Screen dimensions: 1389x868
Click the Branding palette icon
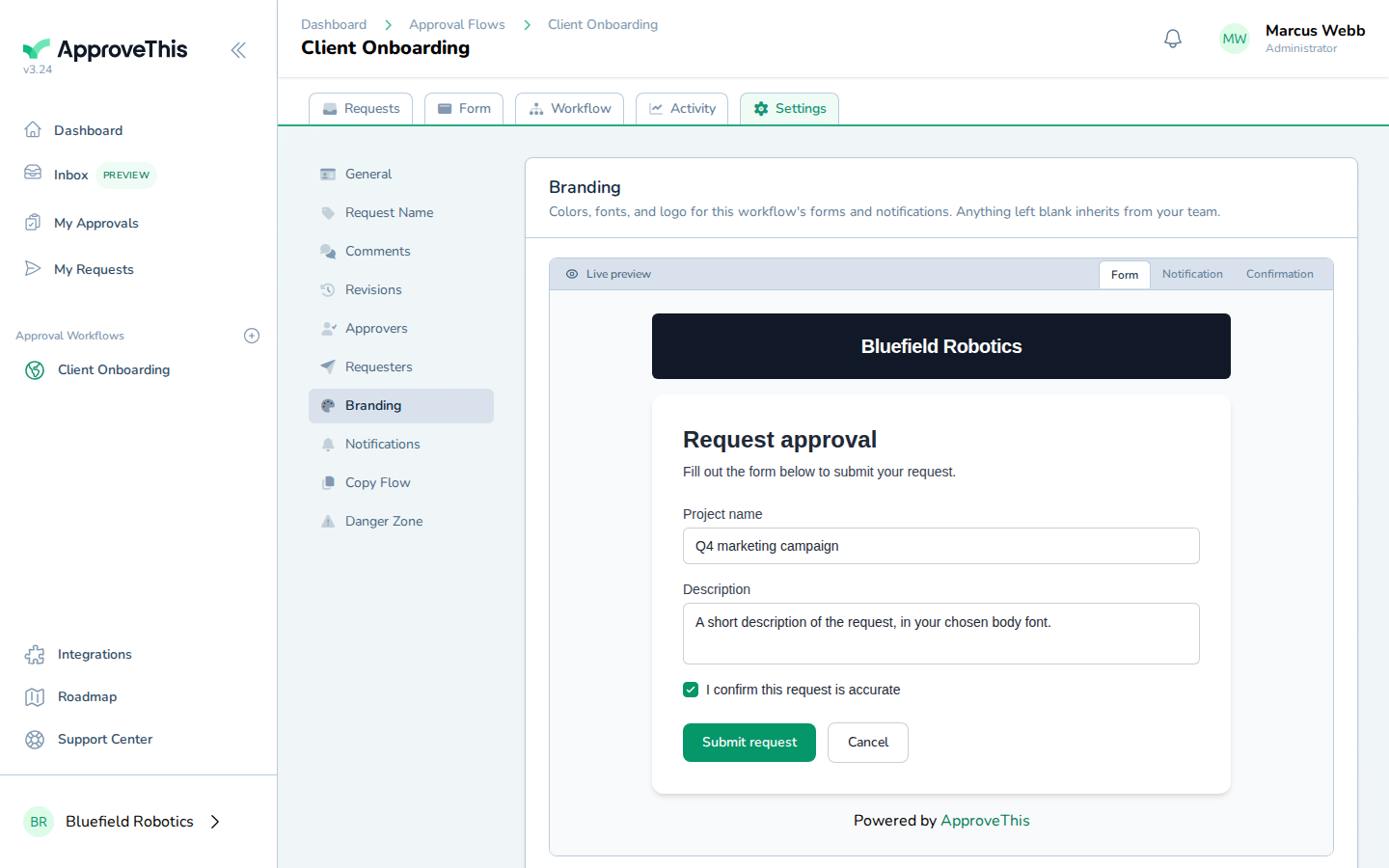(x=328, y=406)
